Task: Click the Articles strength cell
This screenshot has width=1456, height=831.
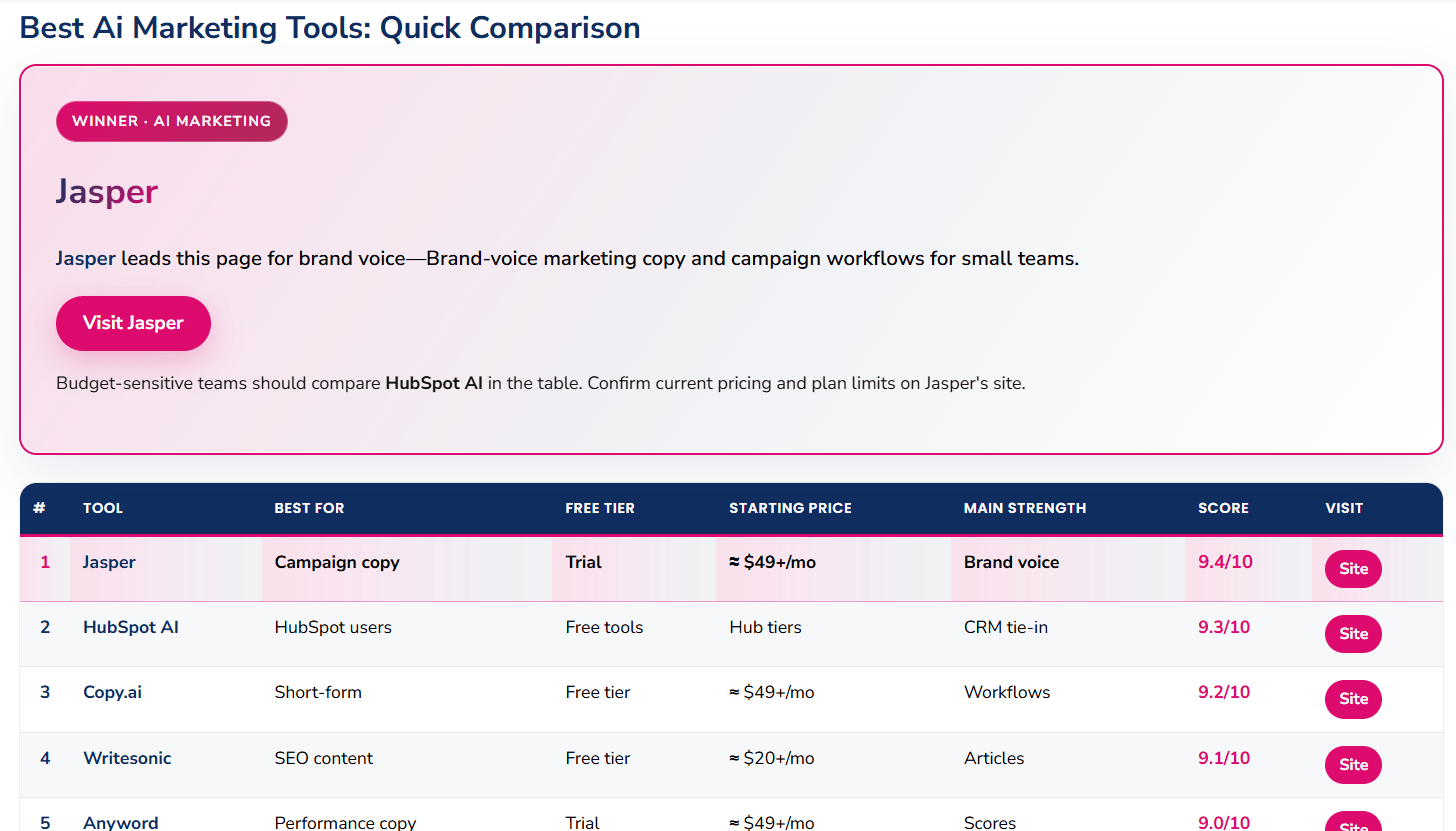Action: 994,758
